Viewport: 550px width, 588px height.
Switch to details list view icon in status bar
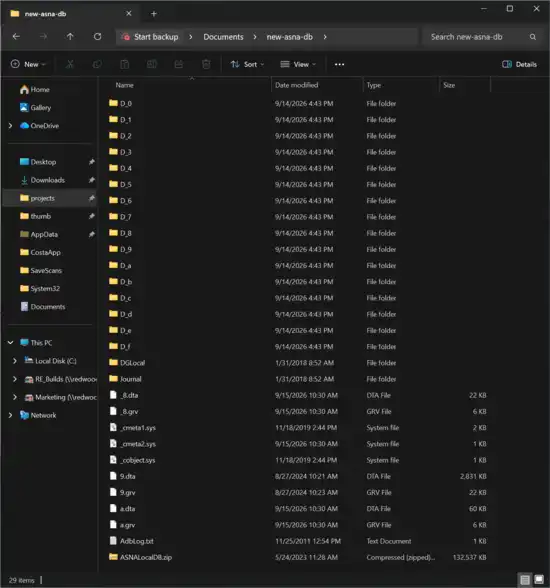(x=525, y=580)
